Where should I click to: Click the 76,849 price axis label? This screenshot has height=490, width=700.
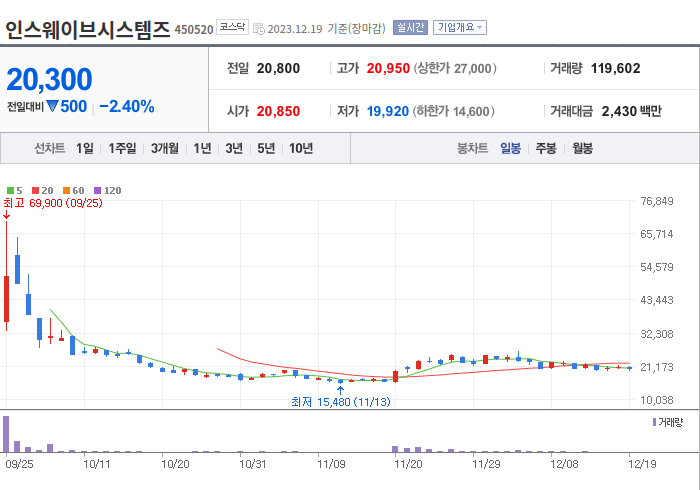click(x=657, y=201)
